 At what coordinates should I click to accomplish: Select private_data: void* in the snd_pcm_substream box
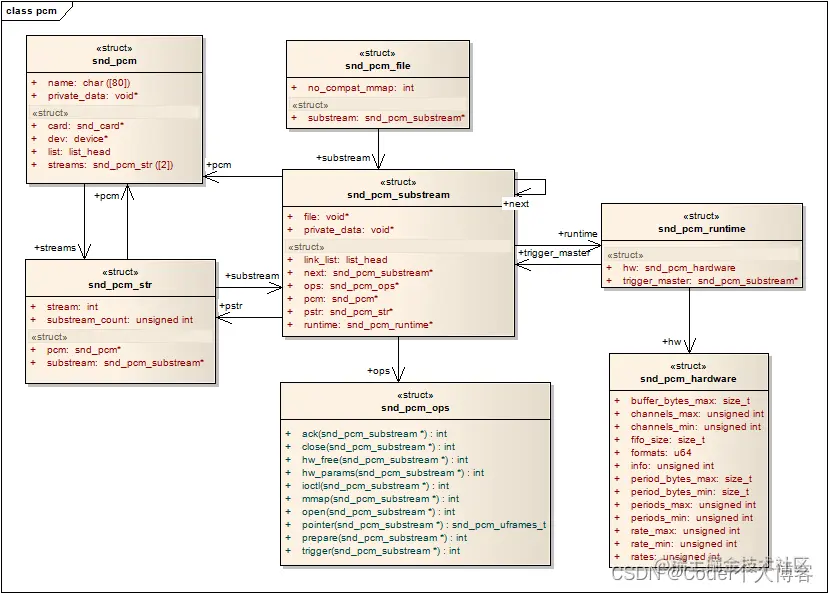coord(349,230)
